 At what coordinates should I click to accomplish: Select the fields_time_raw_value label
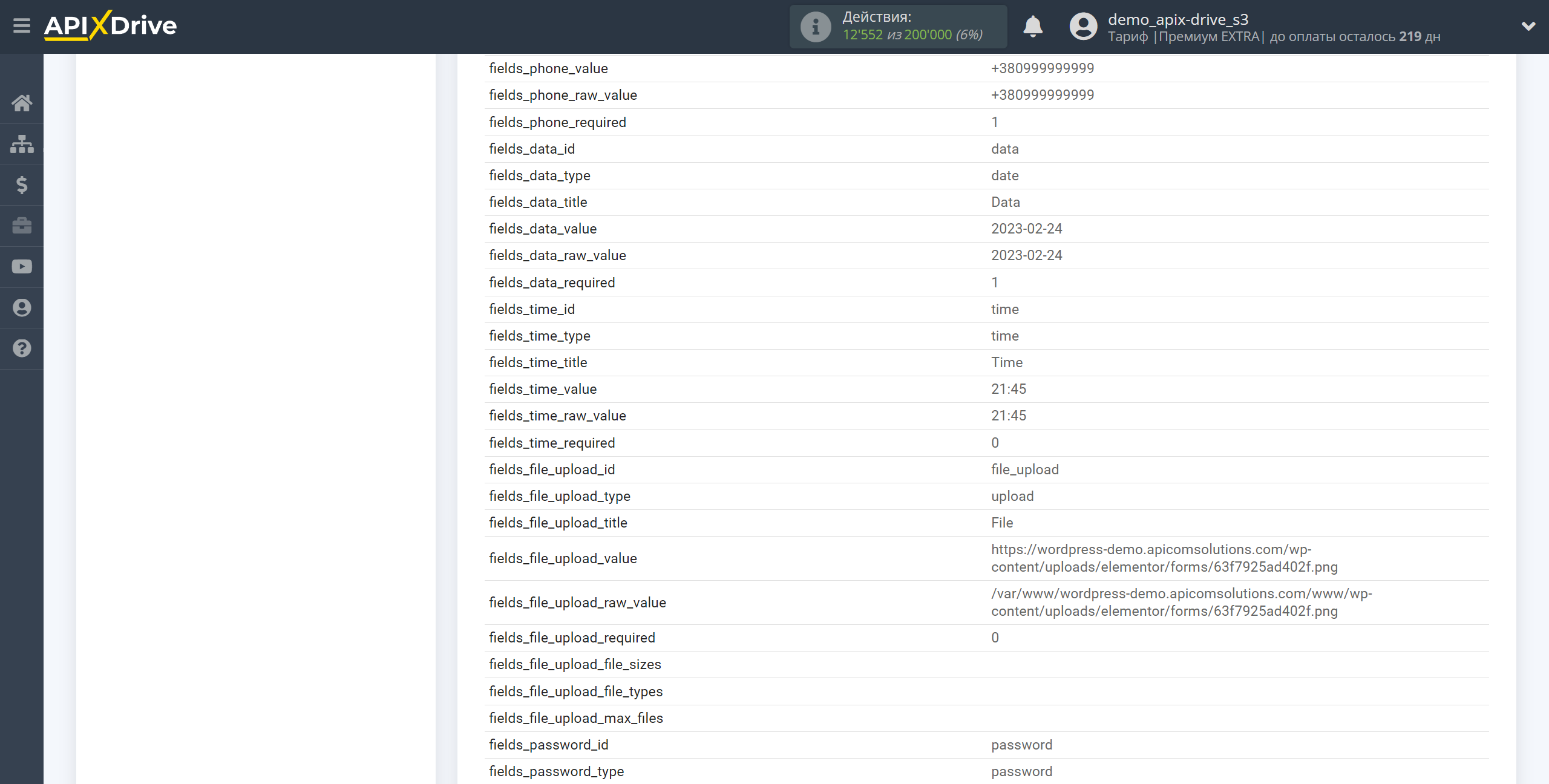pyautogui.click(x=557, y=416)
